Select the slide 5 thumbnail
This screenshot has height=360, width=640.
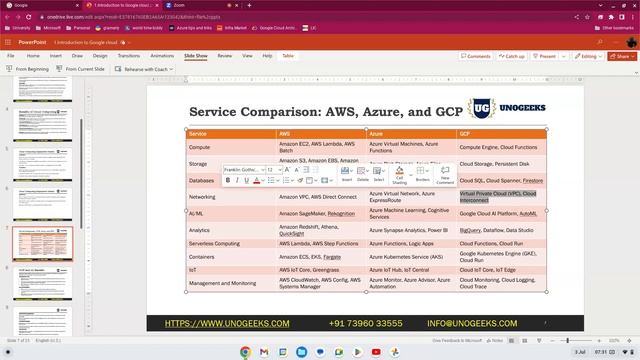[42, 164]
